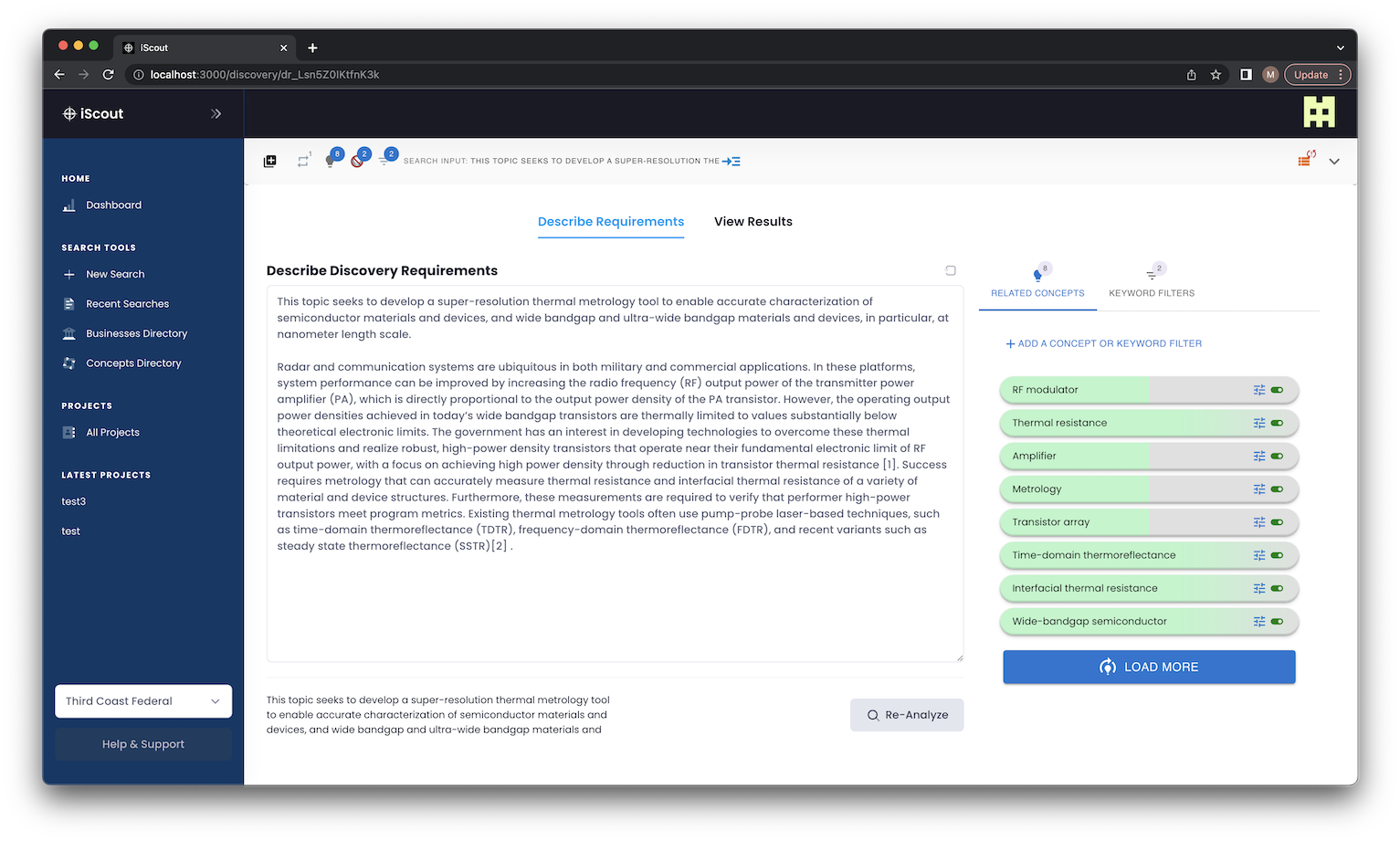
Task: Click inside the discovery requirements text area
Action: [x=614, y=603]
